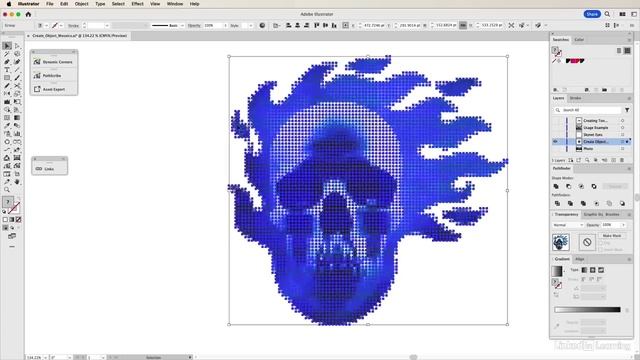Switch to the Stroke panel tab

pos(575,98)
